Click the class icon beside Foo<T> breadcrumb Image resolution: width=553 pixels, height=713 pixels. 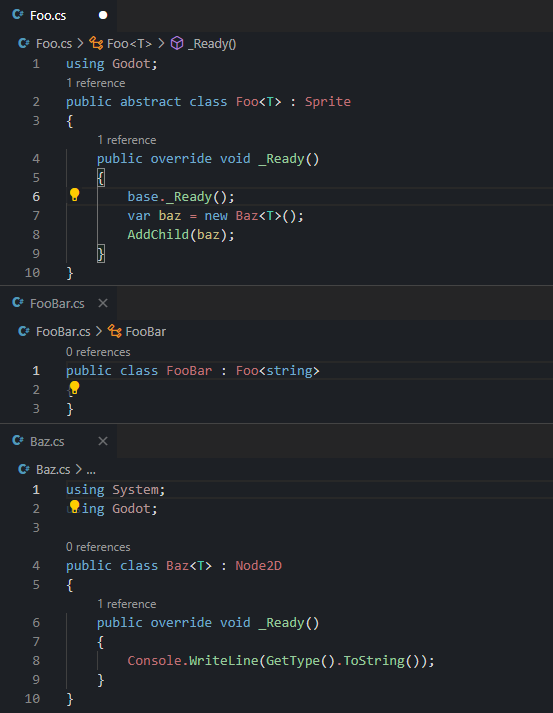tap(96, 43)
